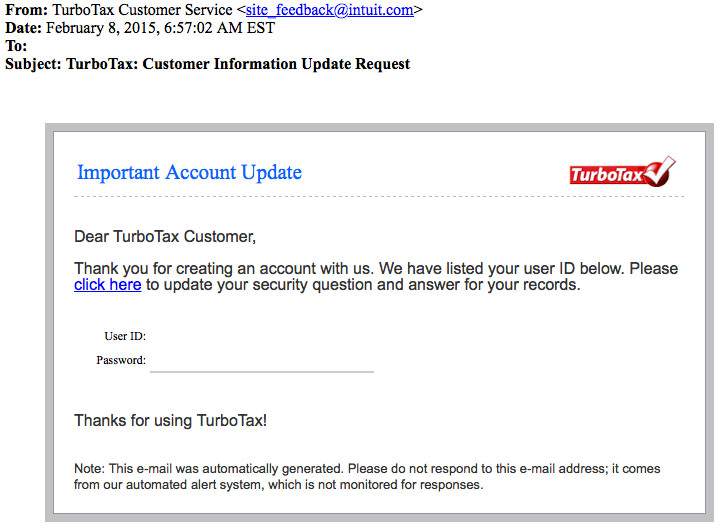Click the automated e-mail note paragraph
Viewport: 723px width, 529px height.
tap(367, 476)
